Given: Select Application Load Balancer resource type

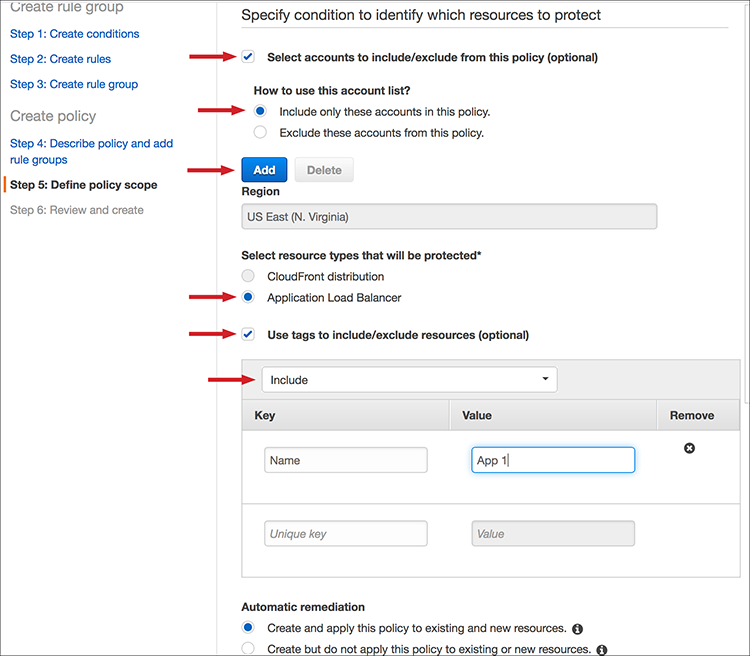Looking at the screenshot, I should 248,297.
